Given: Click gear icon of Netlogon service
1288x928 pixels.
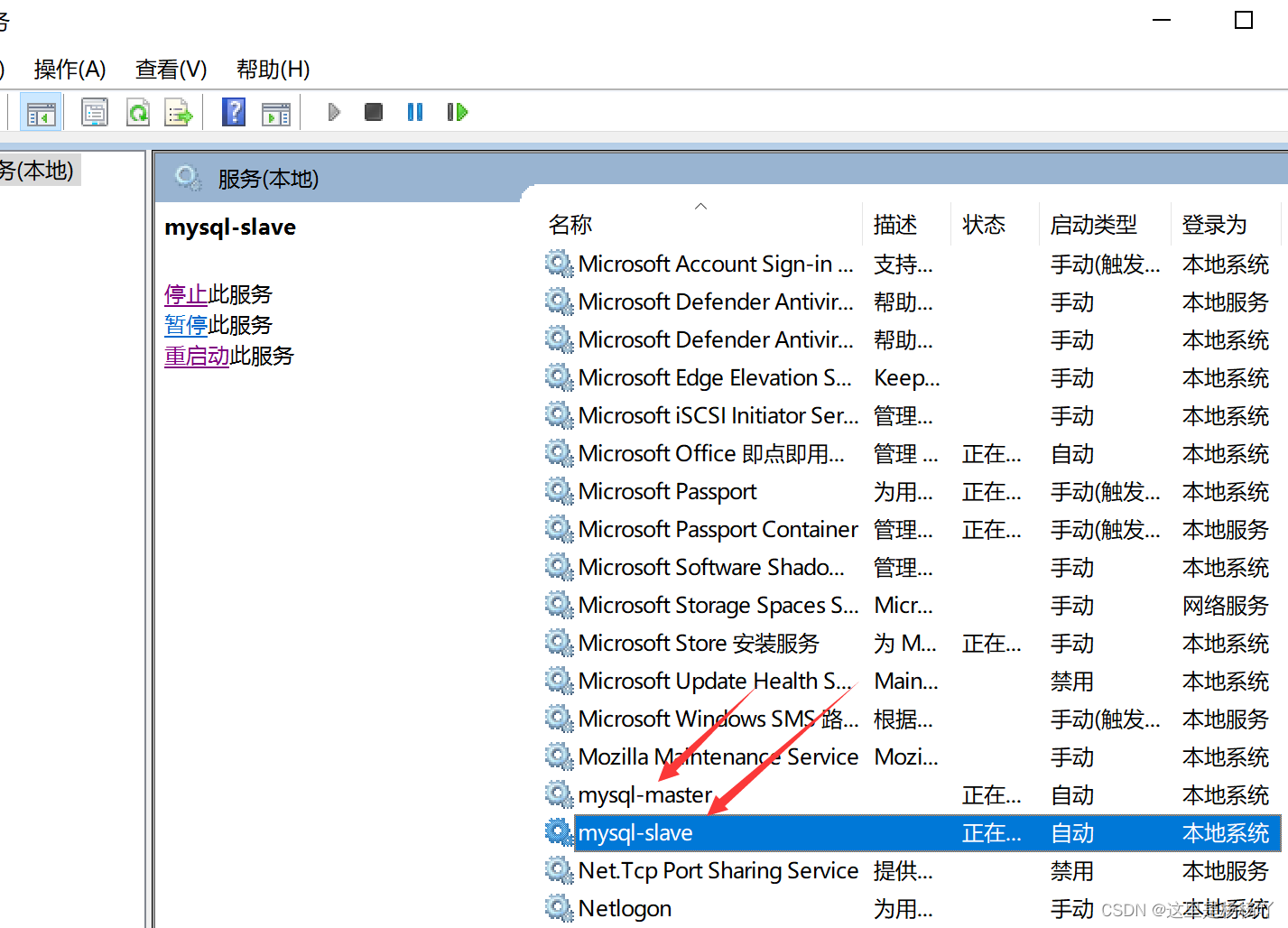Looking at the screenshot, I should pyautogui.click(x=559, y=908).
